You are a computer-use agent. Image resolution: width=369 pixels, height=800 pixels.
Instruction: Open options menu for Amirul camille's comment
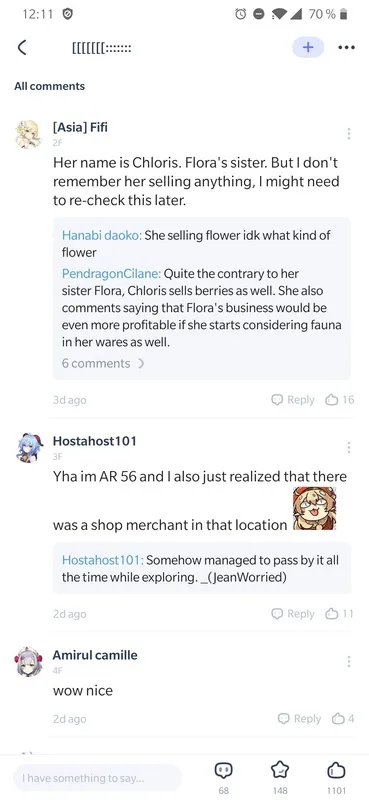(349, 661)
